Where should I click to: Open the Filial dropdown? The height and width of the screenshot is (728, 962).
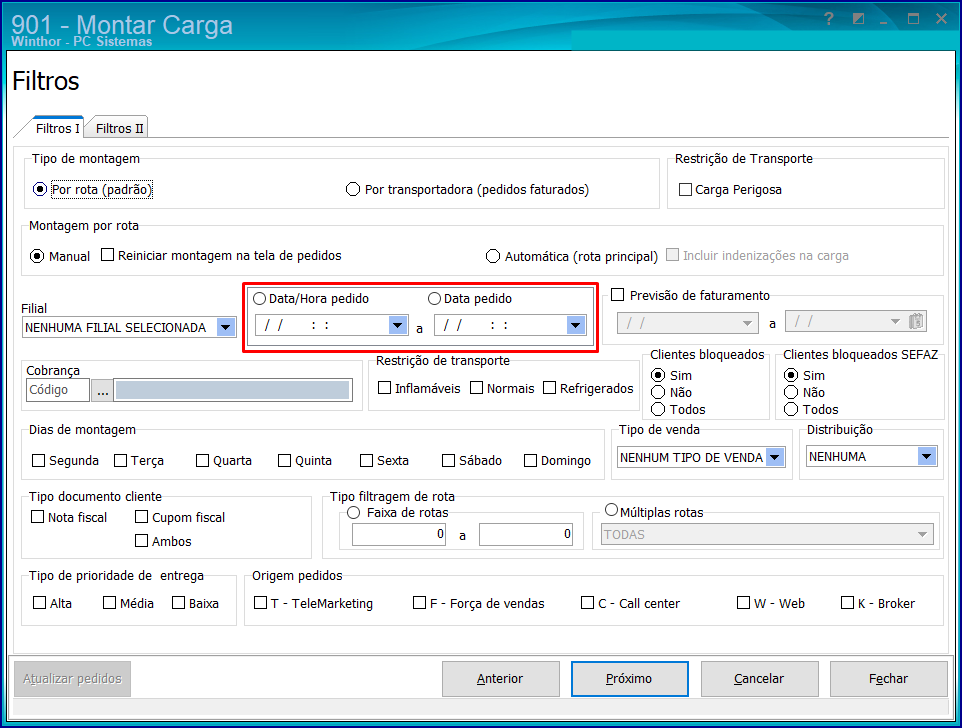[226, 328]
